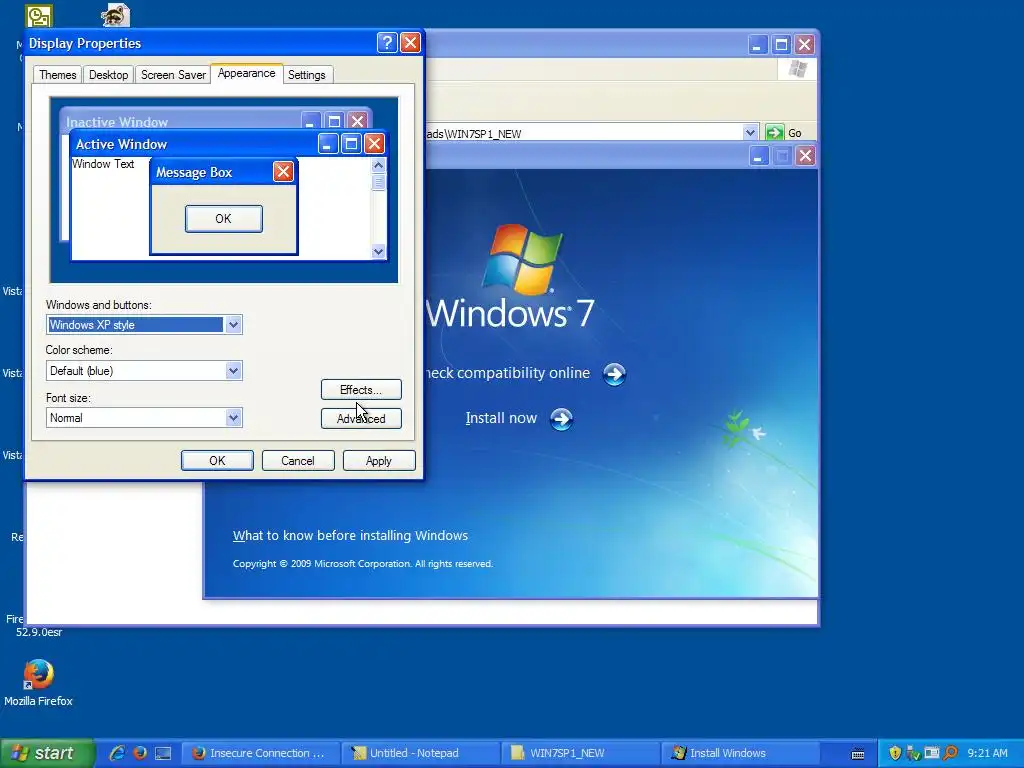1024x768 pixels.
Task: Click the Active Window minimize button in preview
Action: [328, 144]
